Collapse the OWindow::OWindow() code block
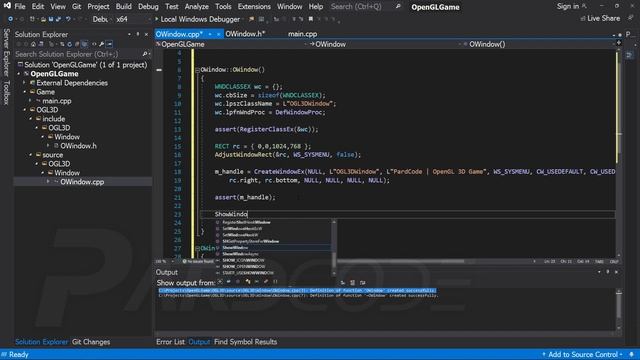This screenshot has width=640, height=360. pos(198,70)
